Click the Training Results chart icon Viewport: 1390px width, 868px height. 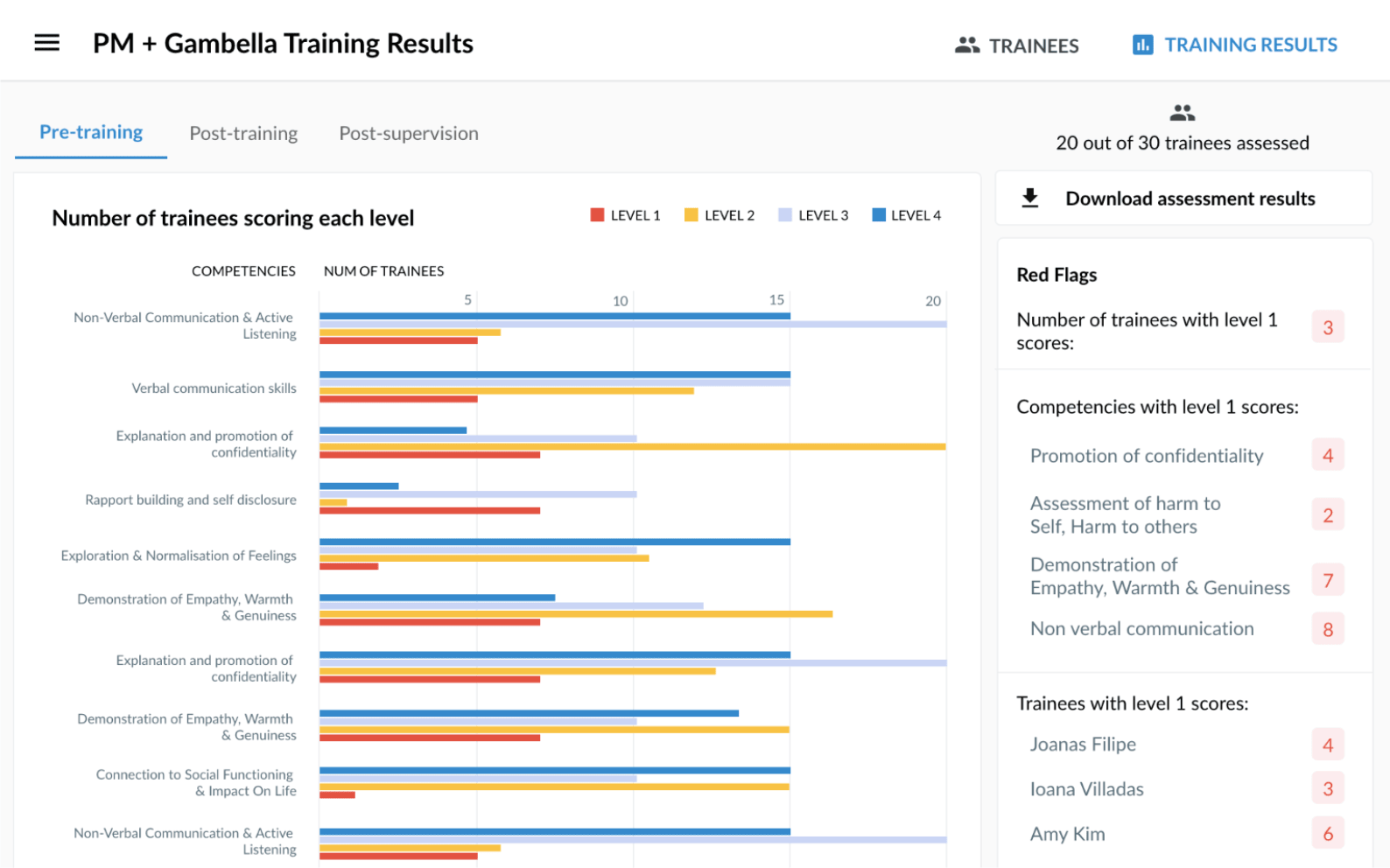pyautogui.click(x=1142, y=45)
